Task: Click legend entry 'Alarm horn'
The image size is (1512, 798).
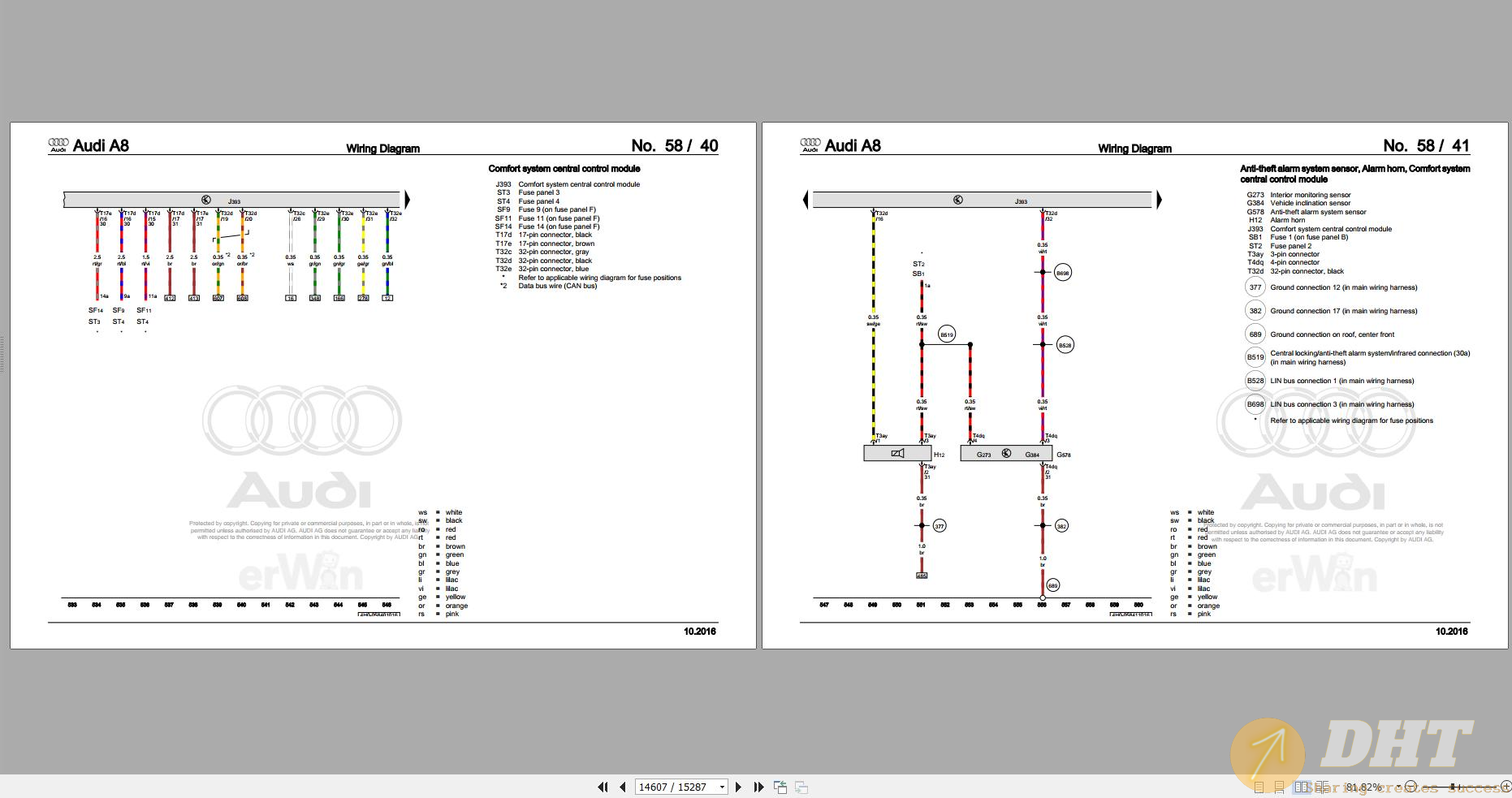Action: pyautogui.click(x=1288, y=220)
